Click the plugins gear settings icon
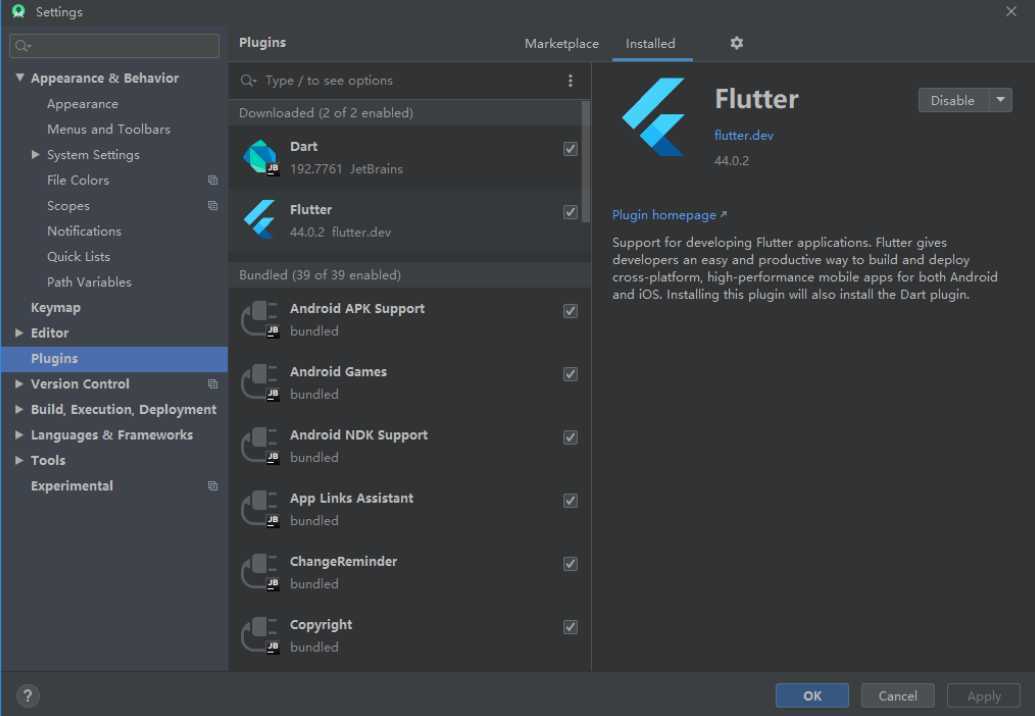Image resolution: width=1035 pixels, height=716 pixels. tap(737, 43)
